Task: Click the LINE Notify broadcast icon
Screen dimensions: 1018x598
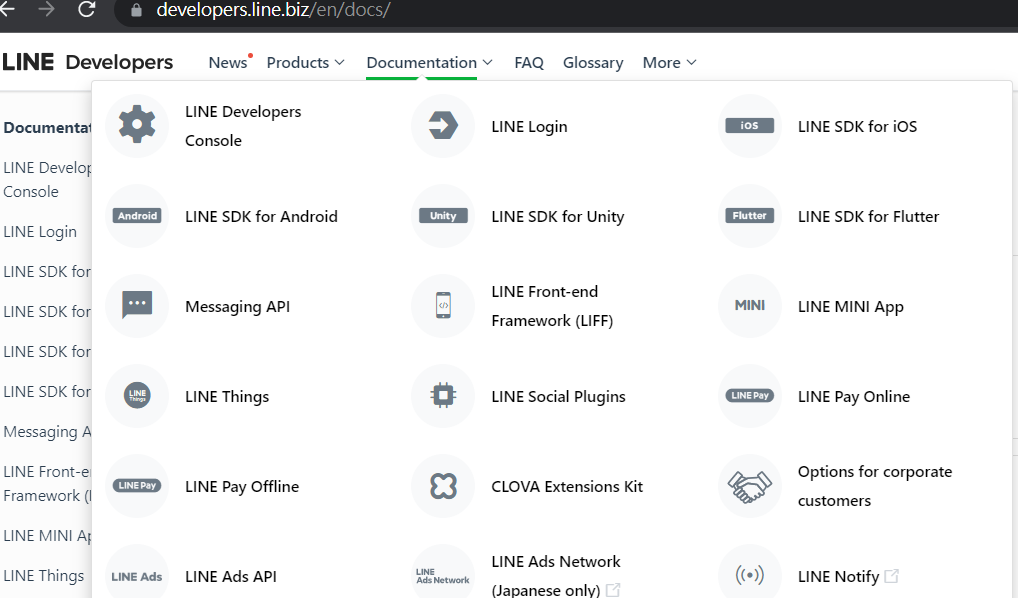Action: point(749,575)
